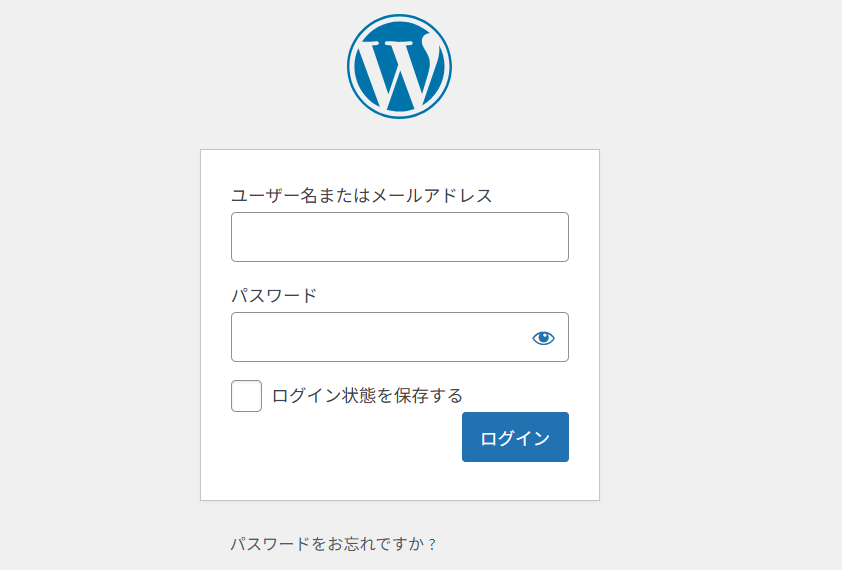
Task: Select the username or email text box
Action: point(400,237)
